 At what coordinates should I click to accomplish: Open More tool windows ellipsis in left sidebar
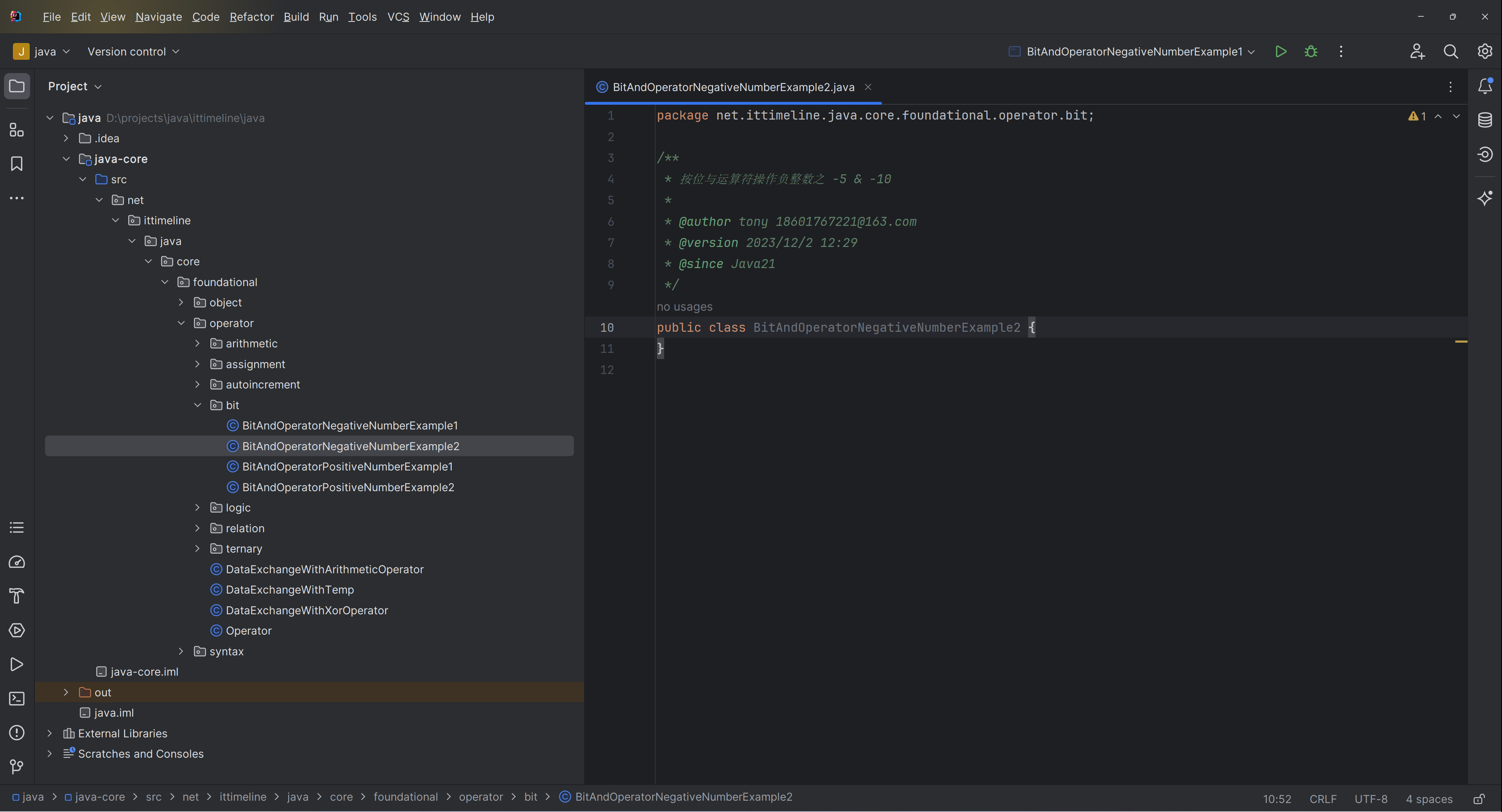pos(17,198)
